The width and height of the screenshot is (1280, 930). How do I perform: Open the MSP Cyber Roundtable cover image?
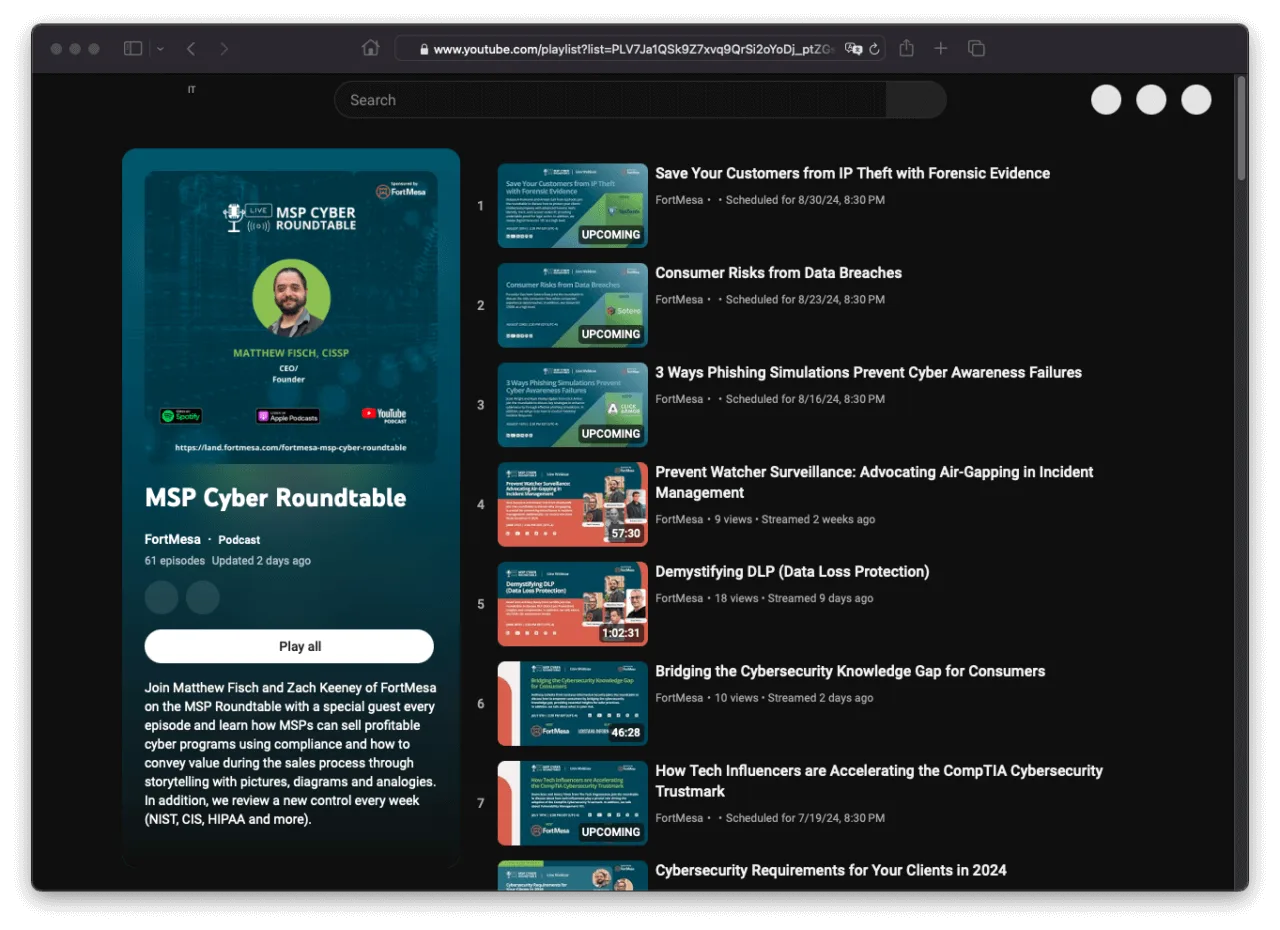click(291, 317)
